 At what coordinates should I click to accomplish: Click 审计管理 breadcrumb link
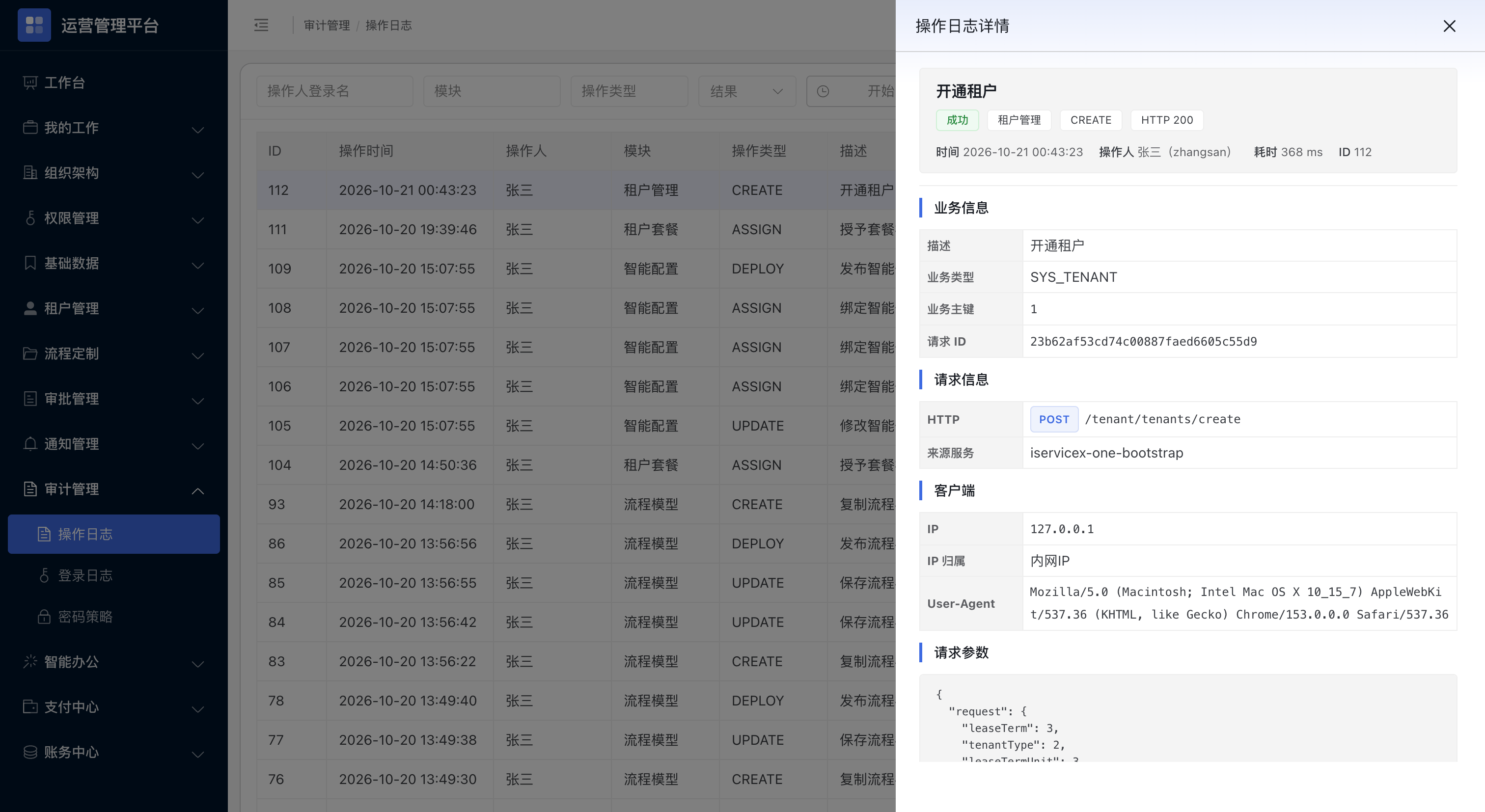pos(327,26)
